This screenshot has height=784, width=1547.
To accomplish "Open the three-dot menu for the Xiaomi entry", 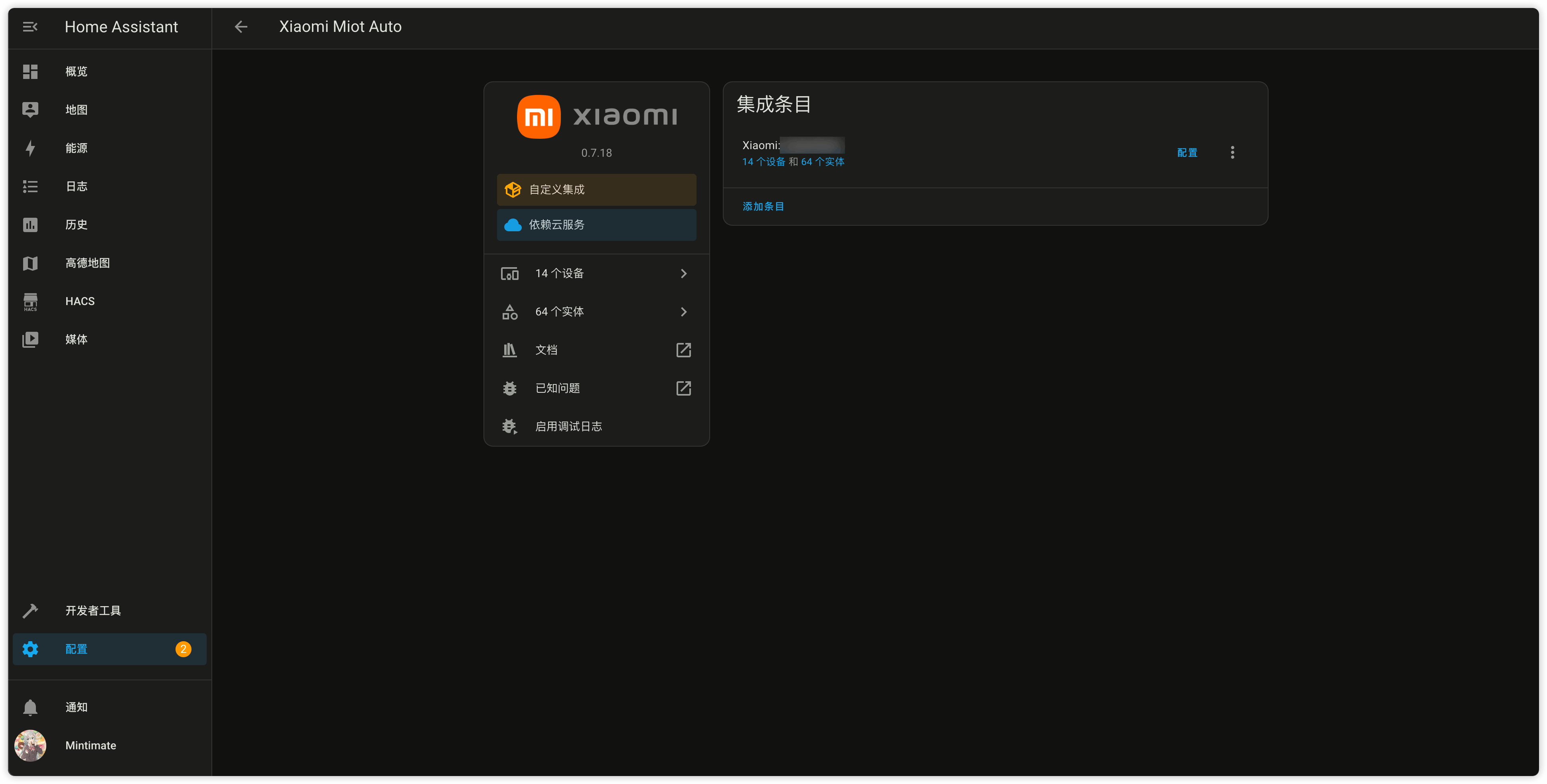I will pos(1232,152).
